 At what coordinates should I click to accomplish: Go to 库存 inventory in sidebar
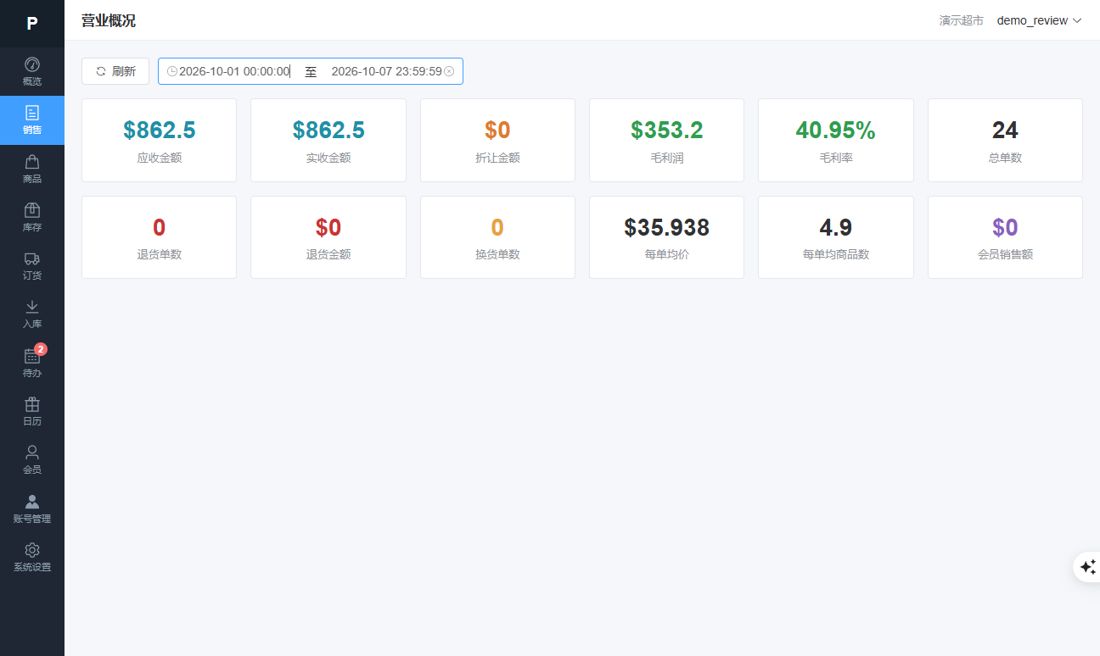click(x=32, y=217)
